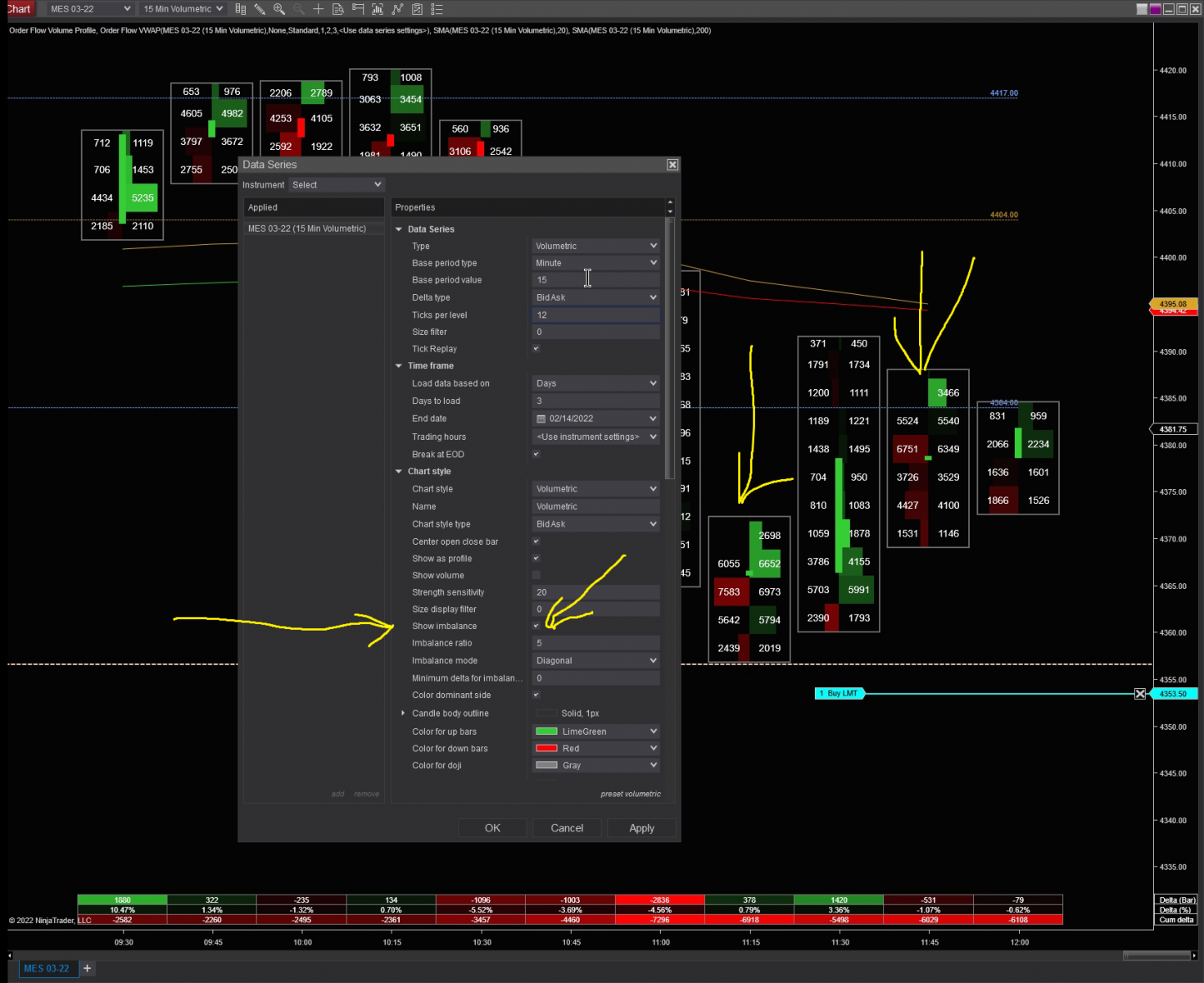Click the Ticks per level field
The height and width of the screenshot is (983, 1204).
tap(595, 315)
